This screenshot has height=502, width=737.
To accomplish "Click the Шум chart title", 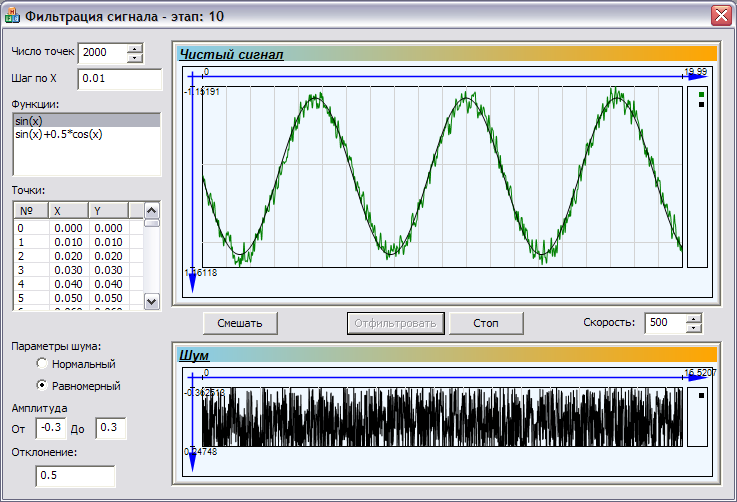I will point(194,355).
